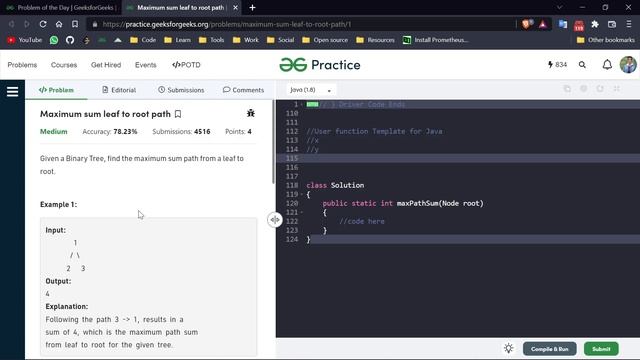The width and height of the screenshot is (640, 360).
Task: Switch to the Editorial tab
Action: tap(119, 90)
